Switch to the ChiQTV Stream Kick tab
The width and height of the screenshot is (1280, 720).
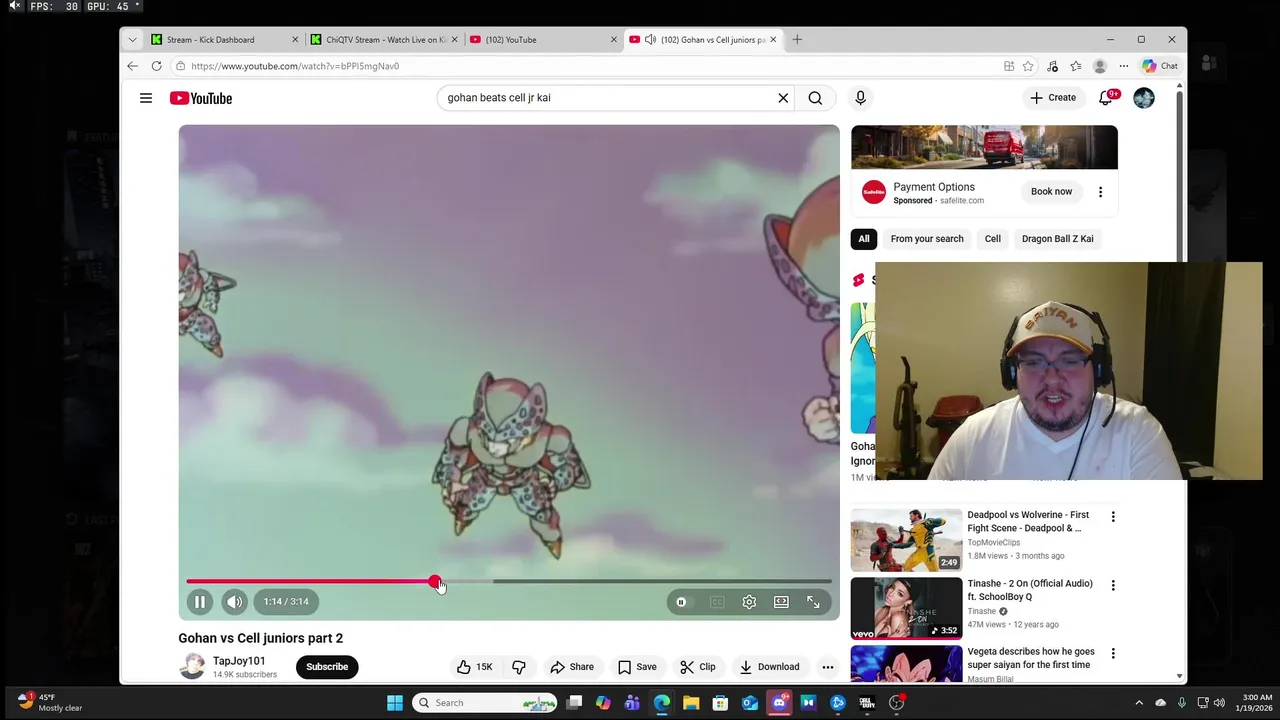(386, 40)
